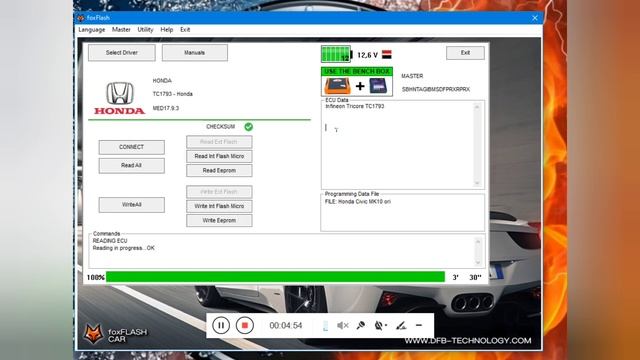640x360 pixels.
Task: Pause the screen recording
Action: tap(221, 325)
